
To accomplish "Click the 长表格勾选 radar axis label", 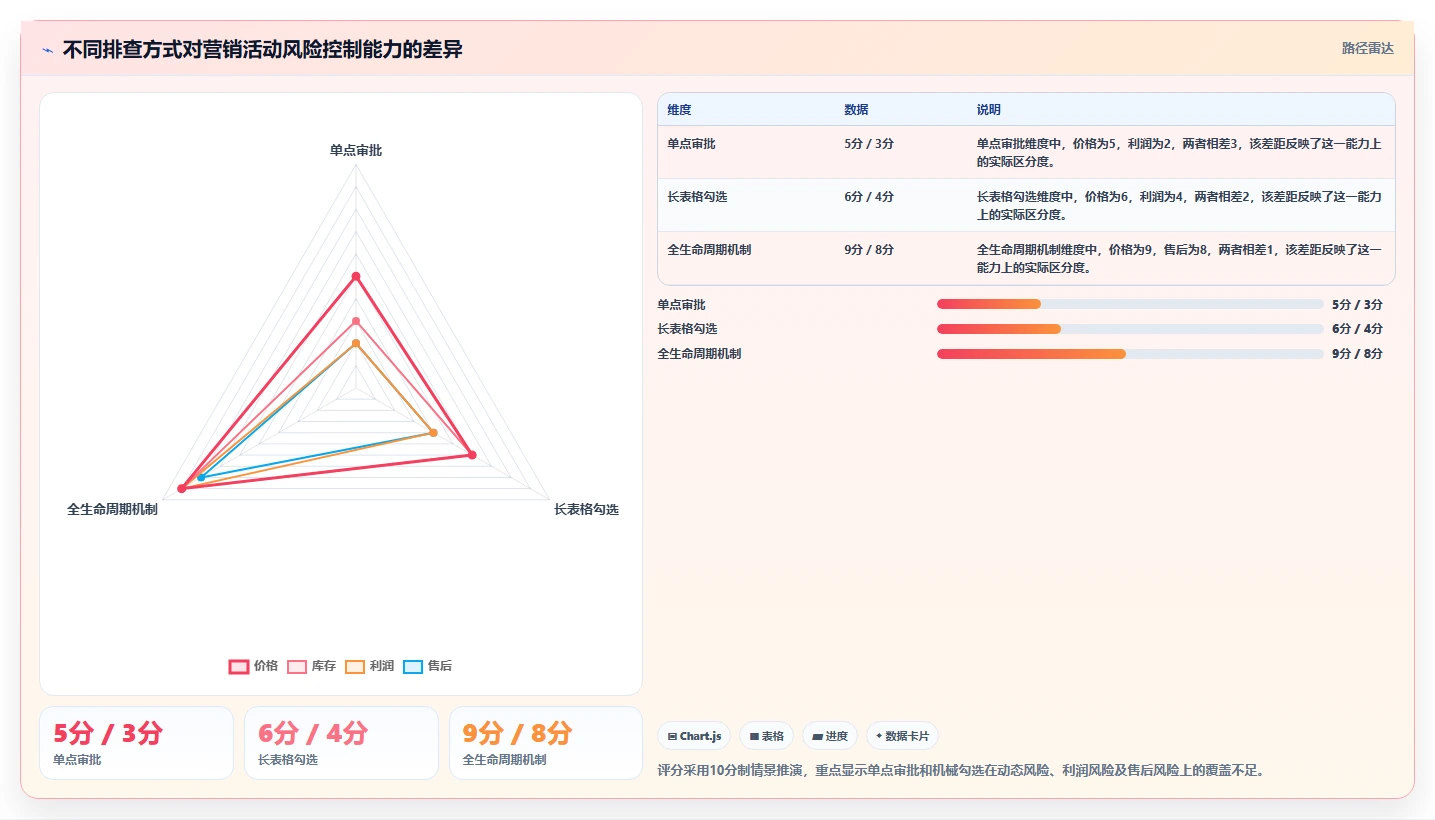I will (x=587, y=509).
